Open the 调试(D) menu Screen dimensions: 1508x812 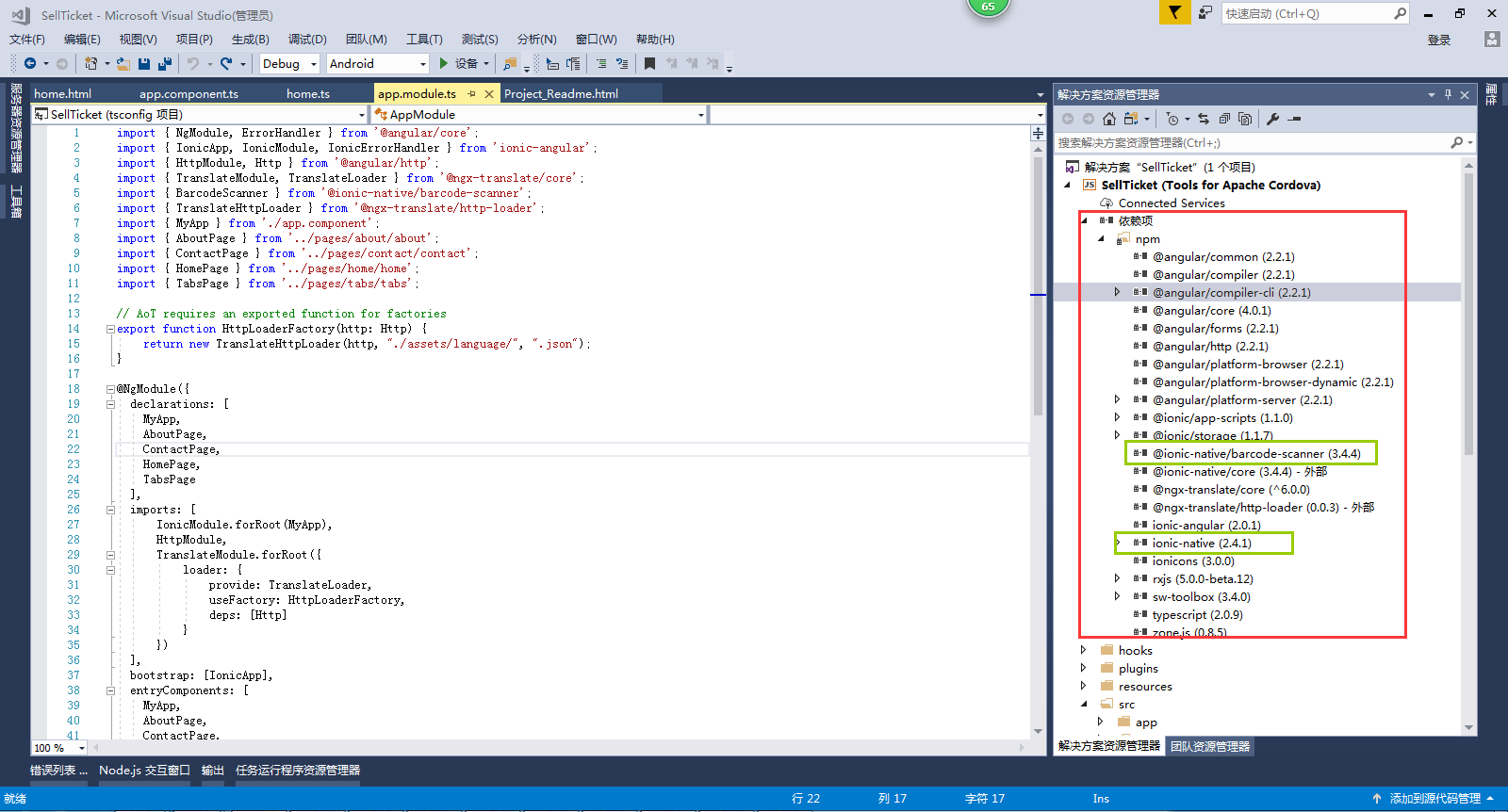point(307,39)
